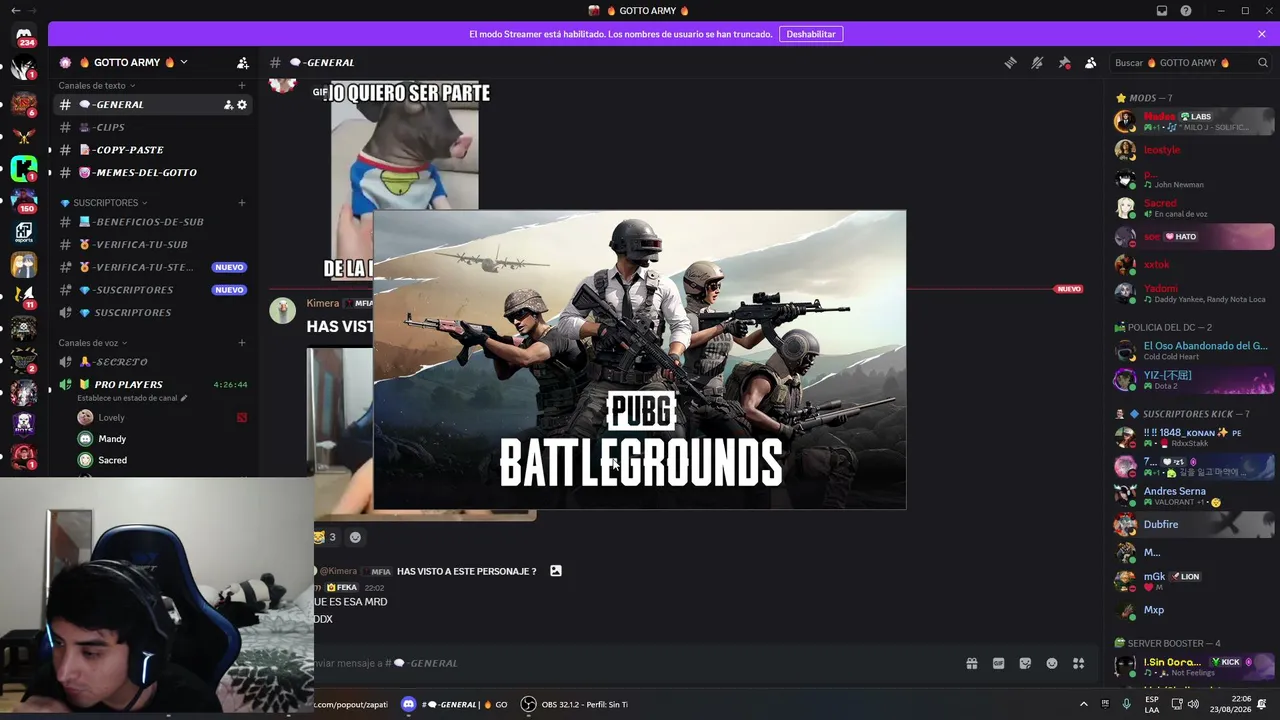This screenshot has height=720, width=1280.
Task: Toggle the emoji reaction with count 3
Action: pyautogui.click(x=326, y=537)
